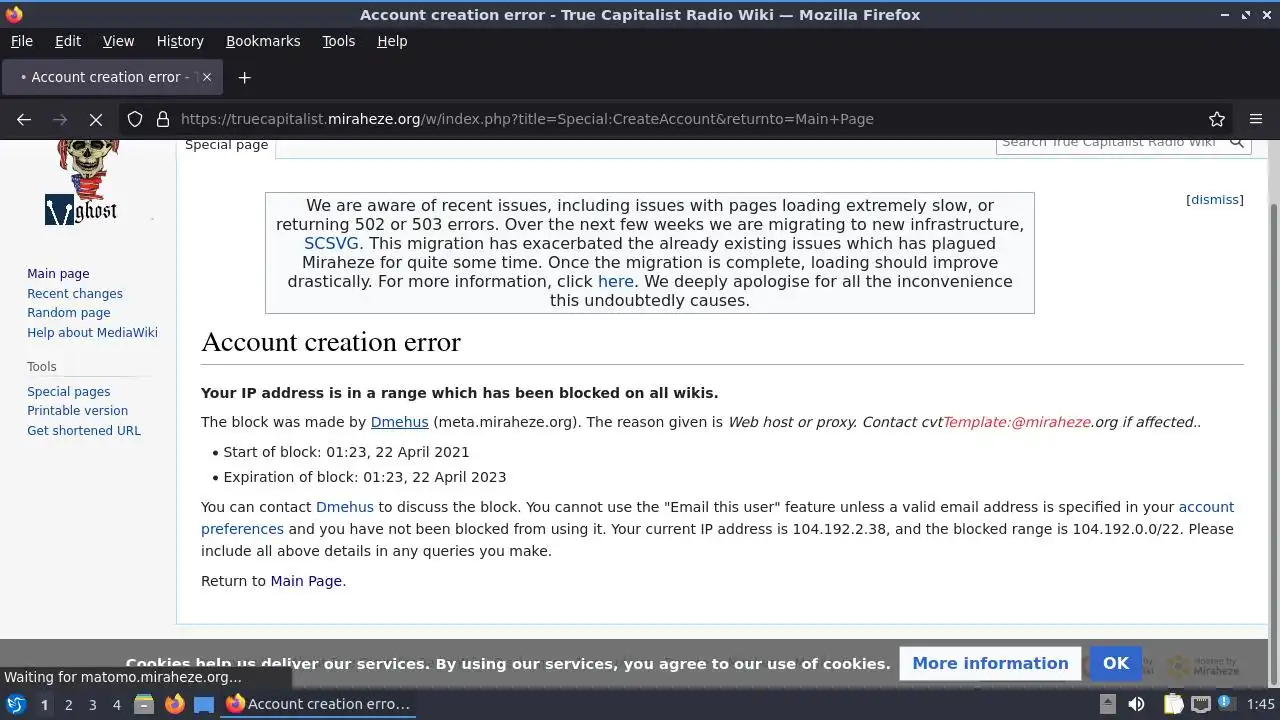Open a new tab with plus
Viewport: 1280px width, 720px height.
click(244, 77)
